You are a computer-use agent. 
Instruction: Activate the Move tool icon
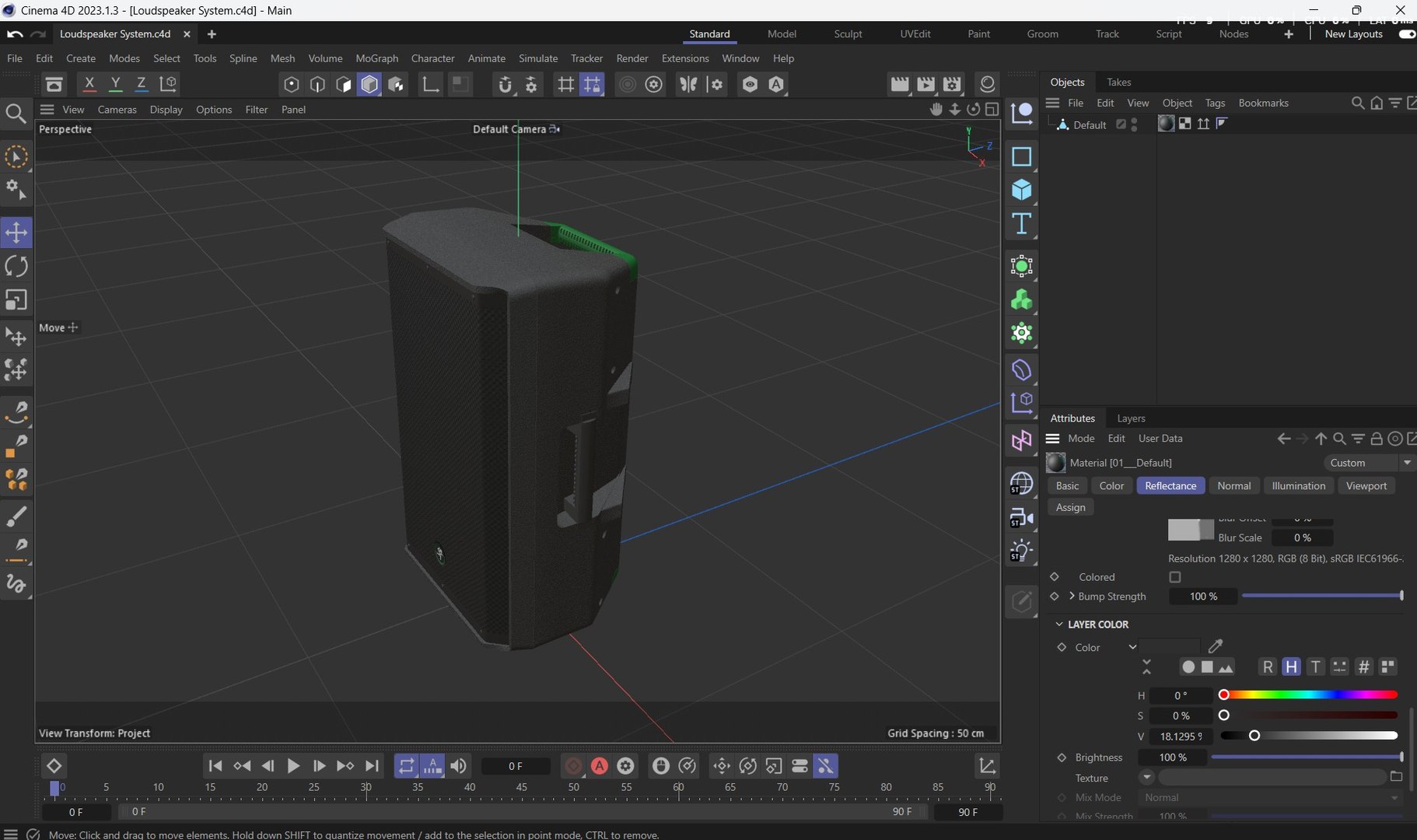tap(16, 232)
